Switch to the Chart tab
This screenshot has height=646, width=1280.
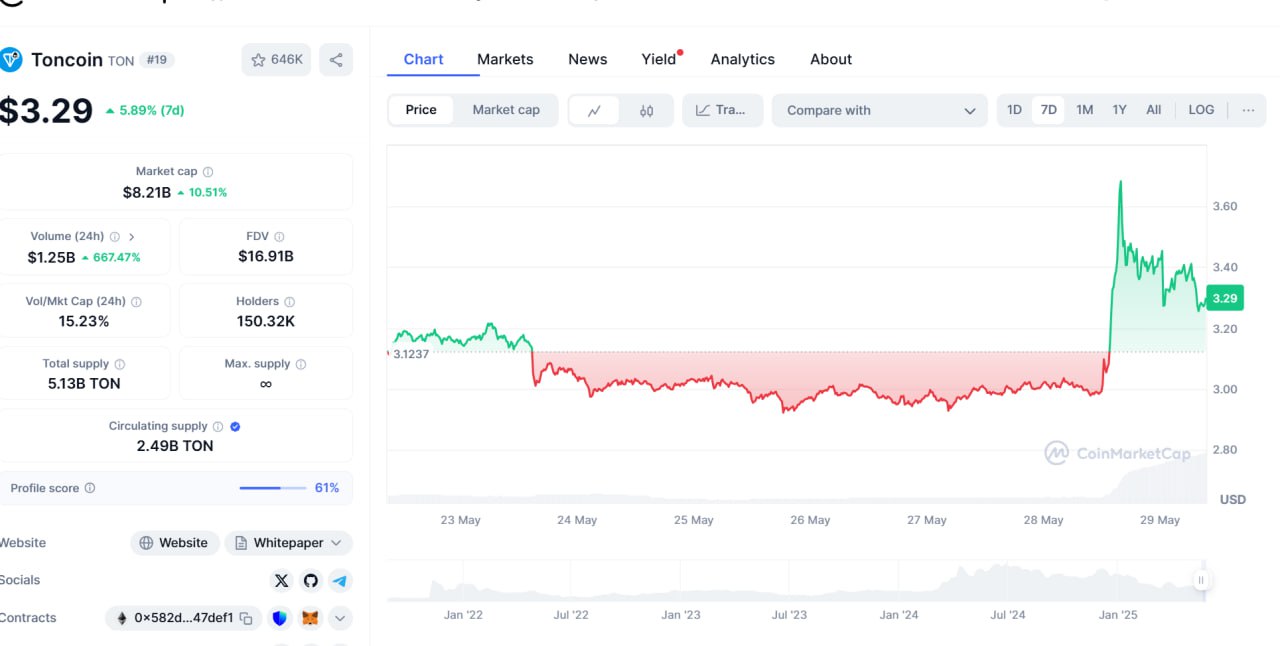pos(423,60)
